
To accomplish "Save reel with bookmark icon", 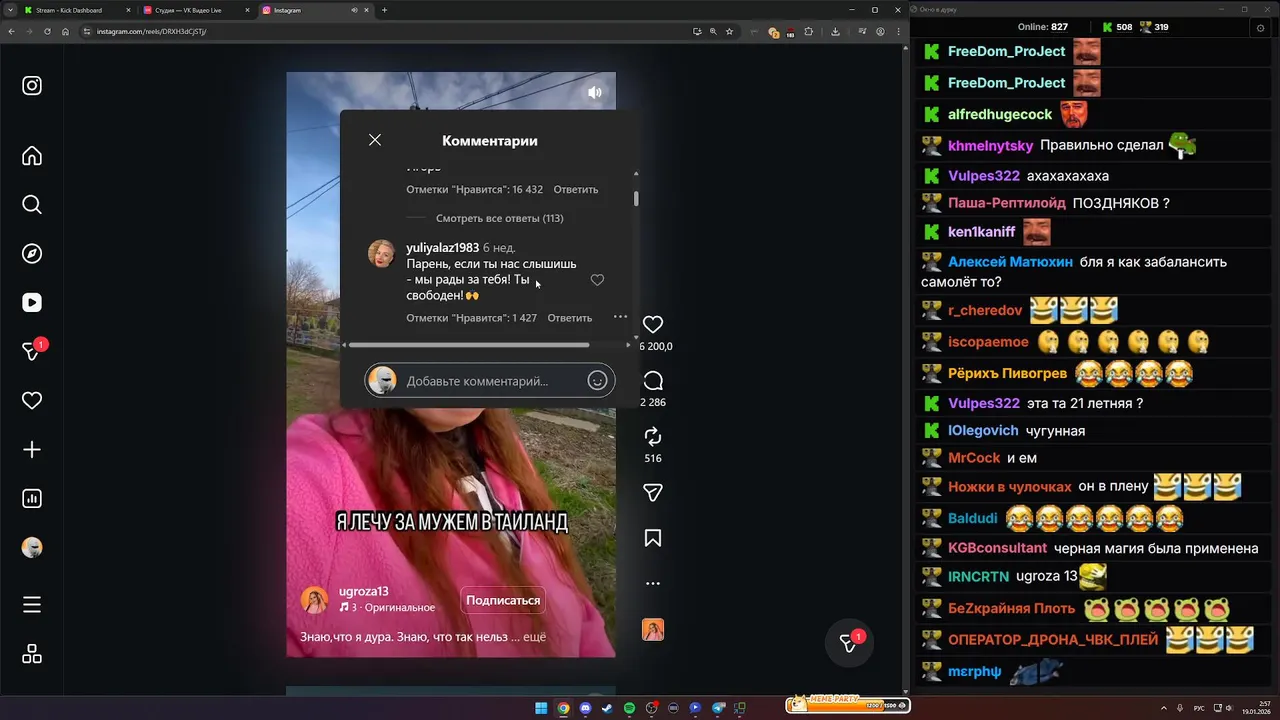I will [x=653, y=538].
